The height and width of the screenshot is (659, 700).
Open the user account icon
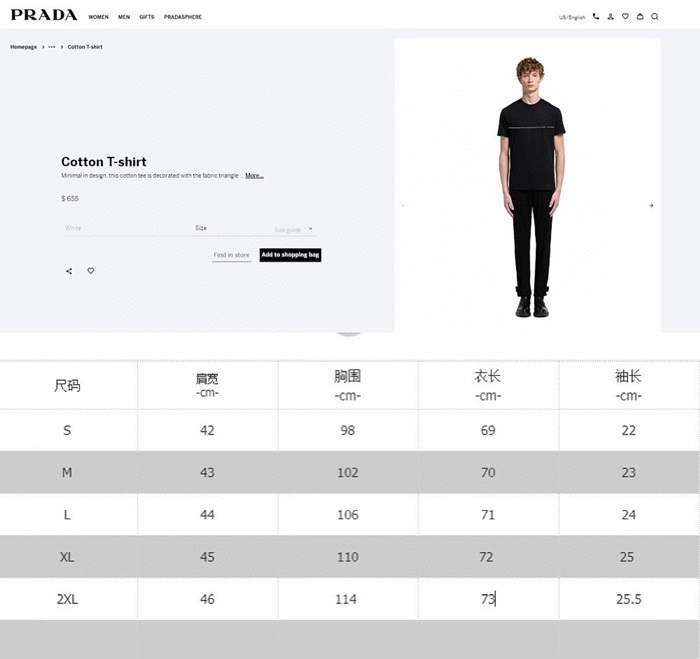[x=610, y=17]
